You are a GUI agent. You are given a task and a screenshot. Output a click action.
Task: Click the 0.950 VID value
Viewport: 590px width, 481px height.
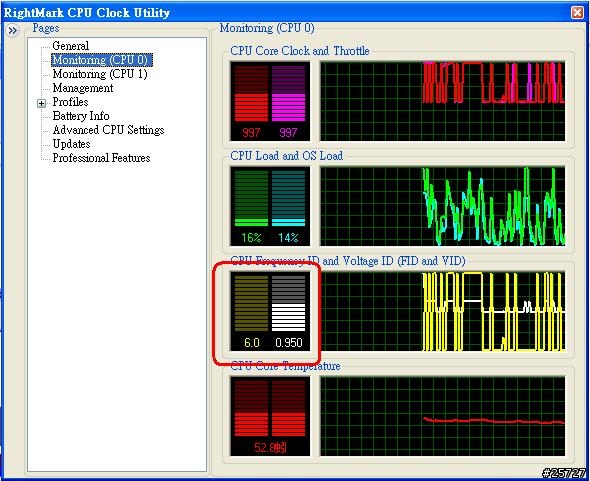point(289,342)
